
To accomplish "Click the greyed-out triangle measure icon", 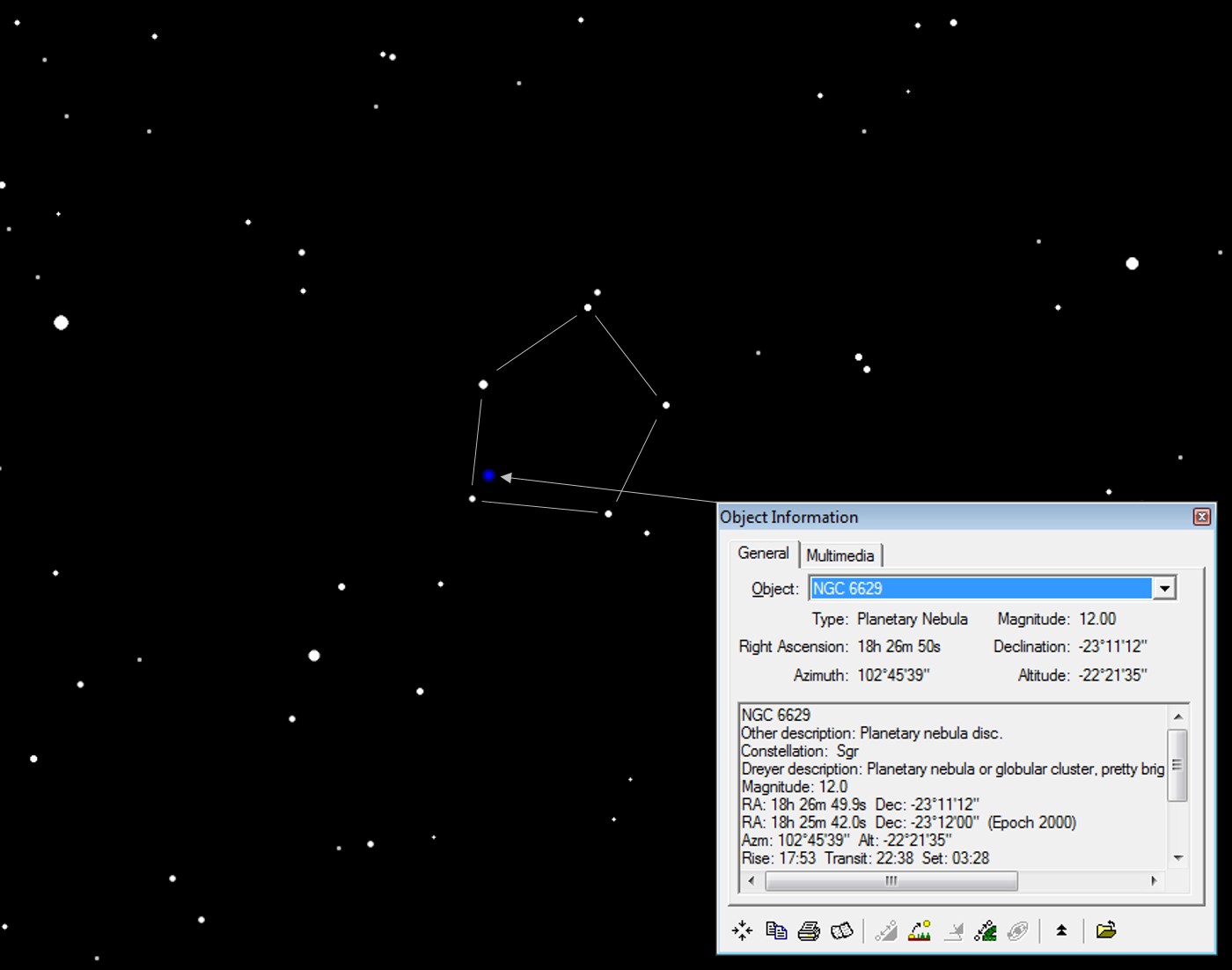I will tap(886, 930).
